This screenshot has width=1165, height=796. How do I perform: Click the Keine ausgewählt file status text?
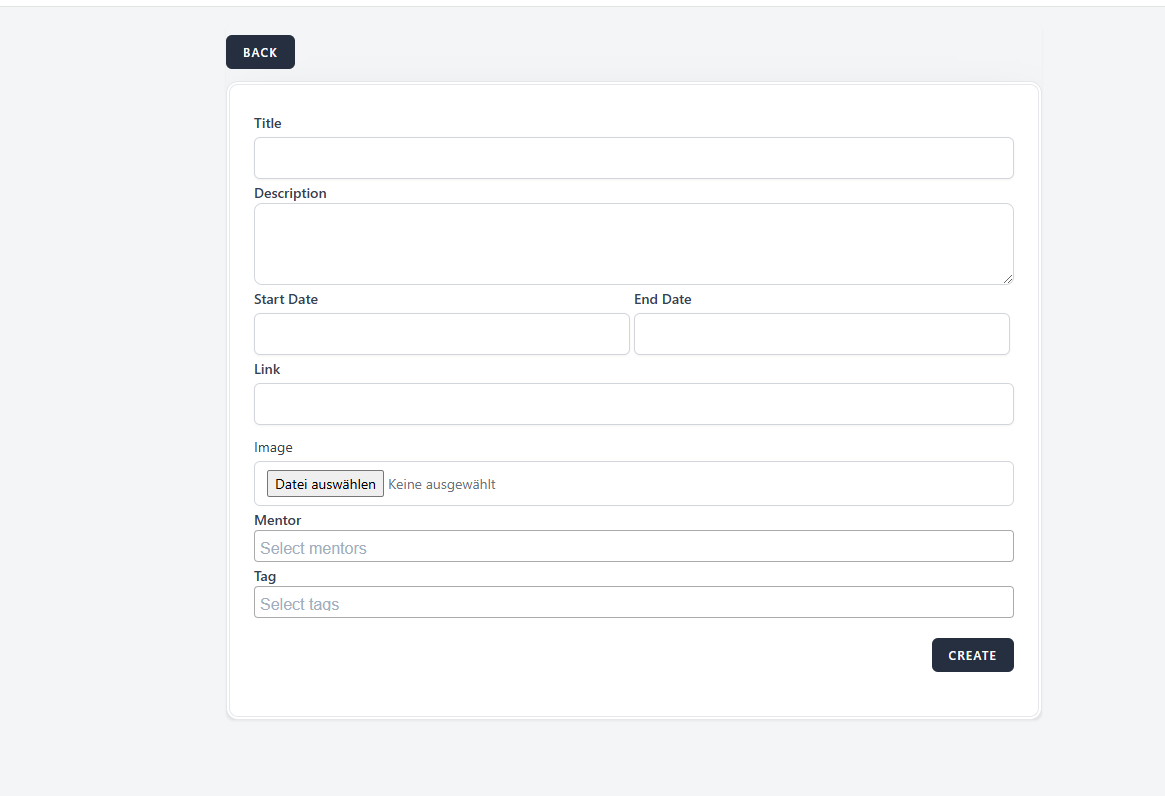click(442, 484)
